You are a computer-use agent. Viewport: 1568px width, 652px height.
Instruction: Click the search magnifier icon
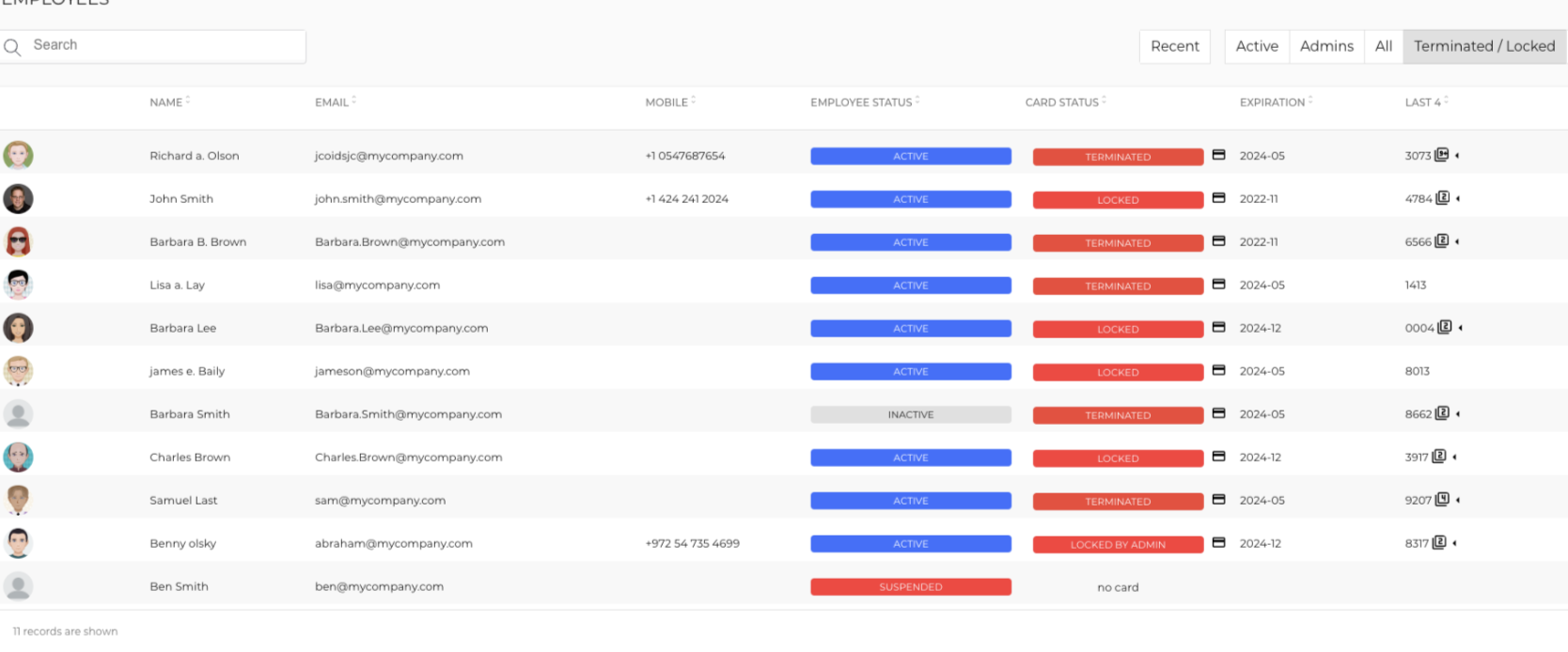click(12, 47)
